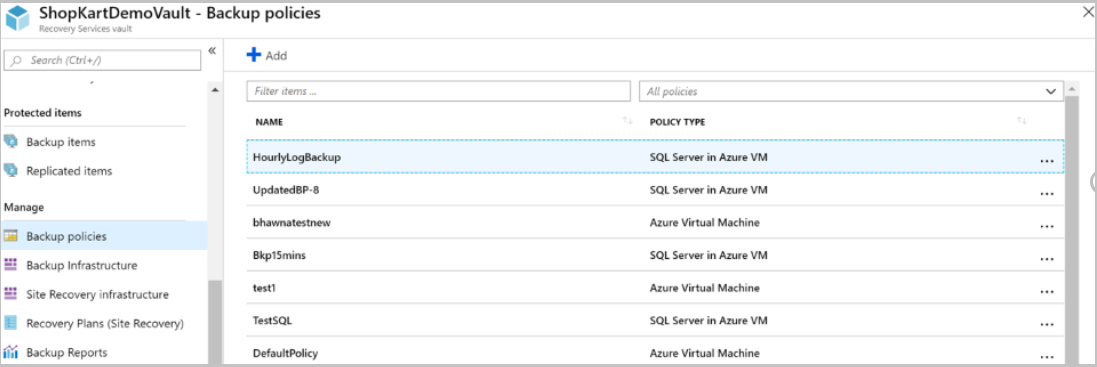Screen dimensions: 1097x367
Task: Open the ellipsis menu for UpdatedBP-8
Action: tap(1047, 193)
